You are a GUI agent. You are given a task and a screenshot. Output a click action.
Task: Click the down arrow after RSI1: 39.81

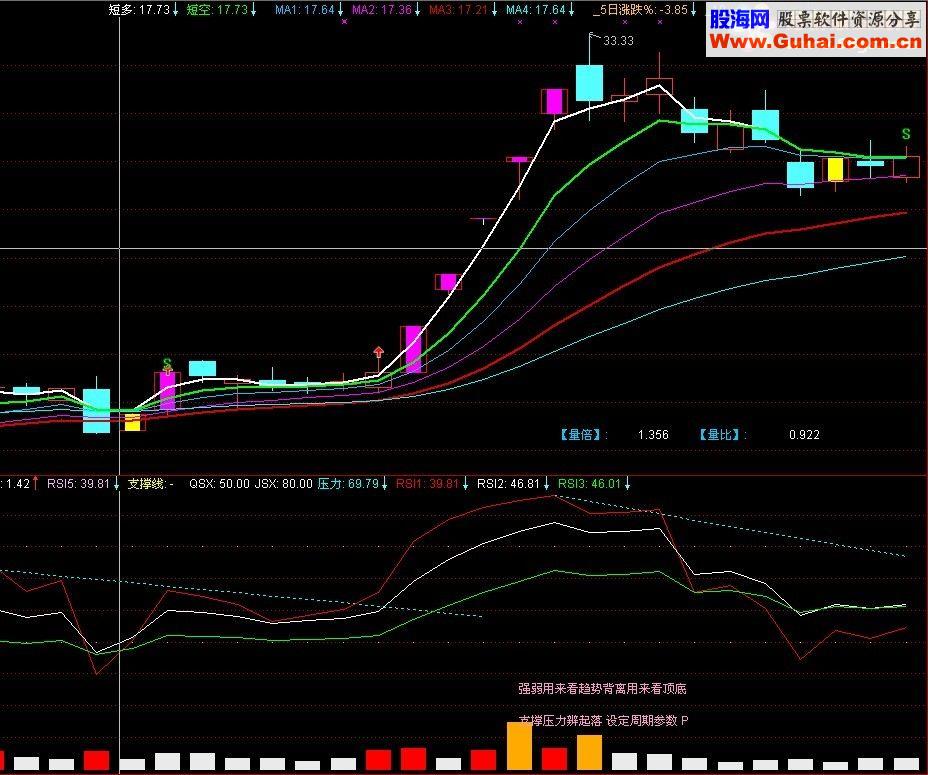(465, 484)
